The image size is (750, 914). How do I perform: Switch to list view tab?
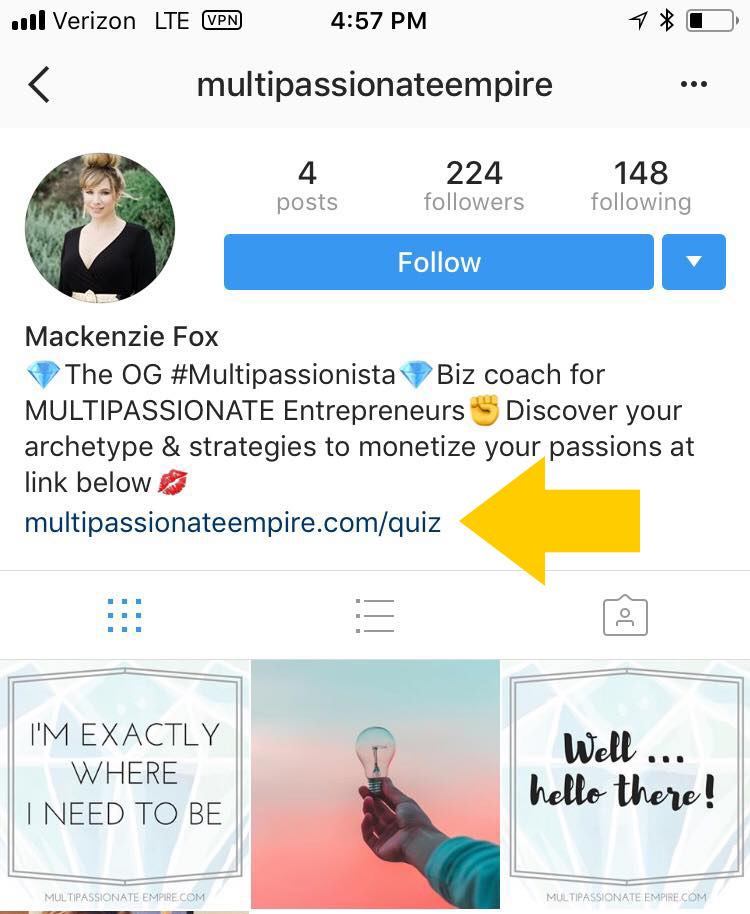(x=375, y=616)
